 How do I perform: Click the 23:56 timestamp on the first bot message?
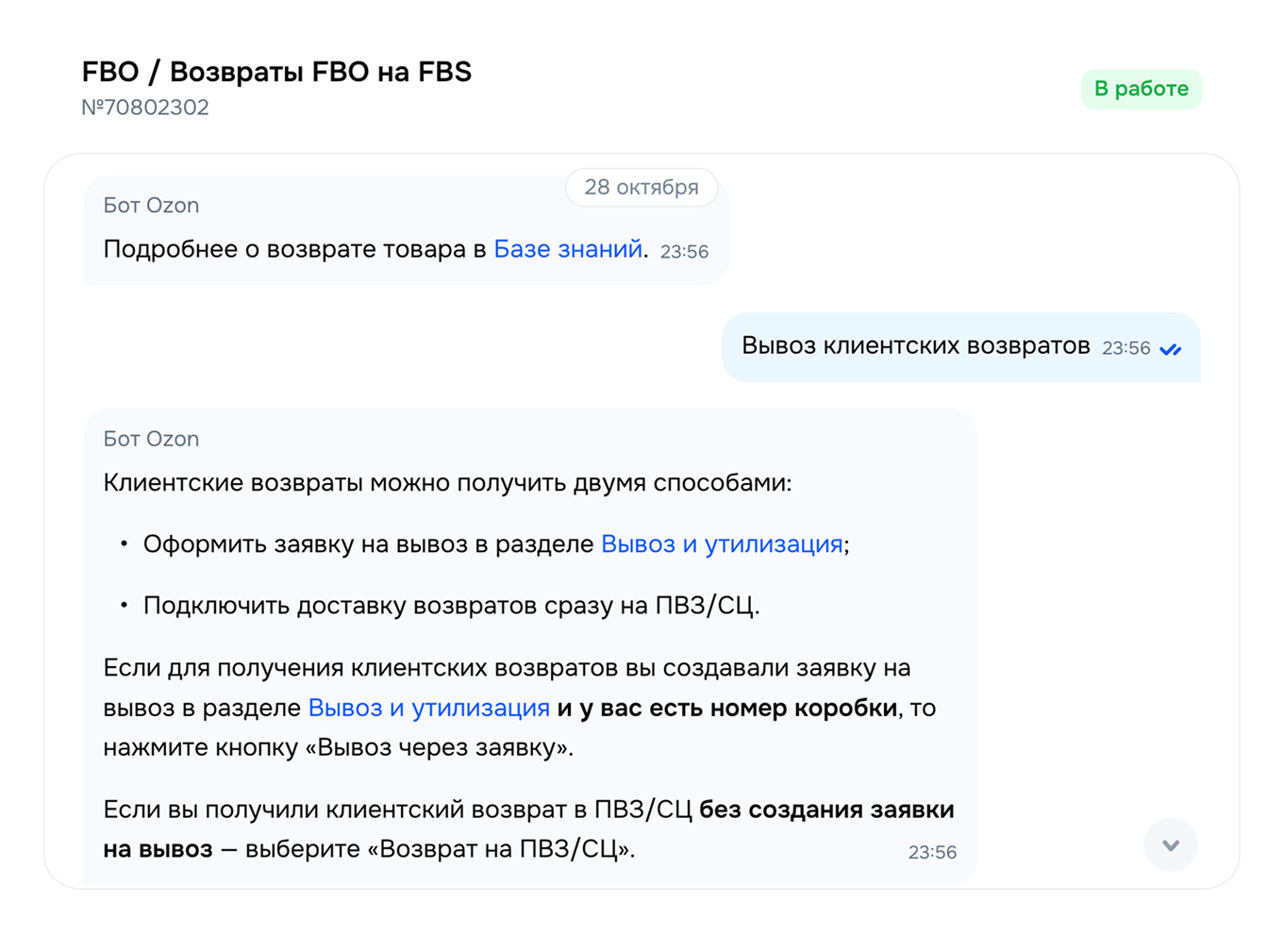pyautogui.click(x=682, y=252)
